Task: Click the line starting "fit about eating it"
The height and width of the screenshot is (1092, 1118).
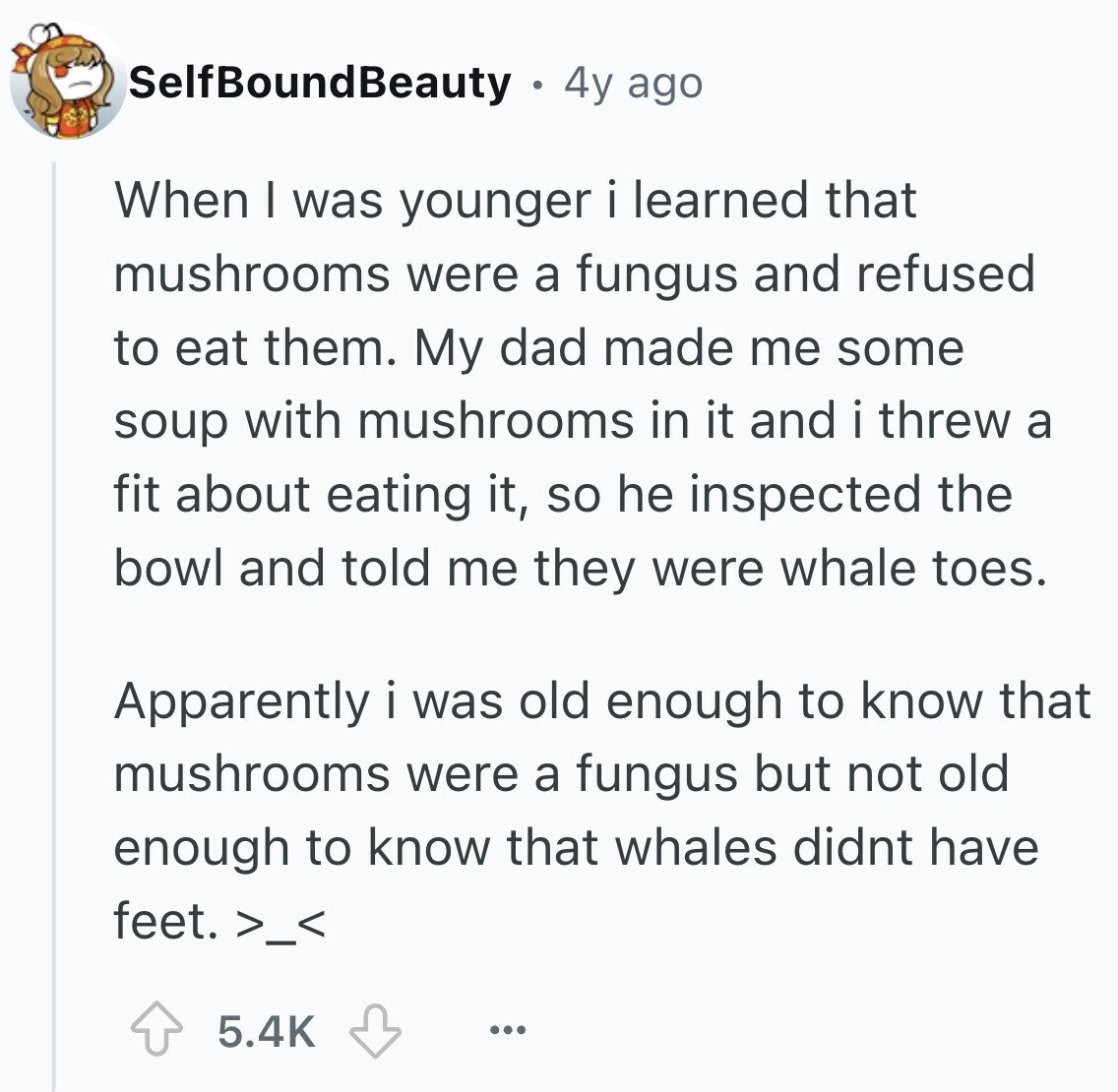Action: tap(563, 495)
